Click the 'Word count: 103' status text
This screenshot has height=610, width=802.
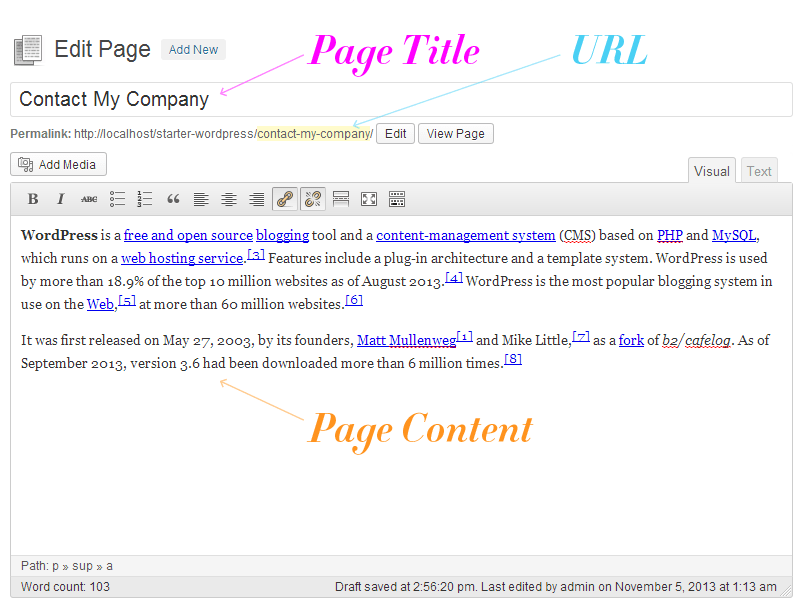tap(65, 586)
